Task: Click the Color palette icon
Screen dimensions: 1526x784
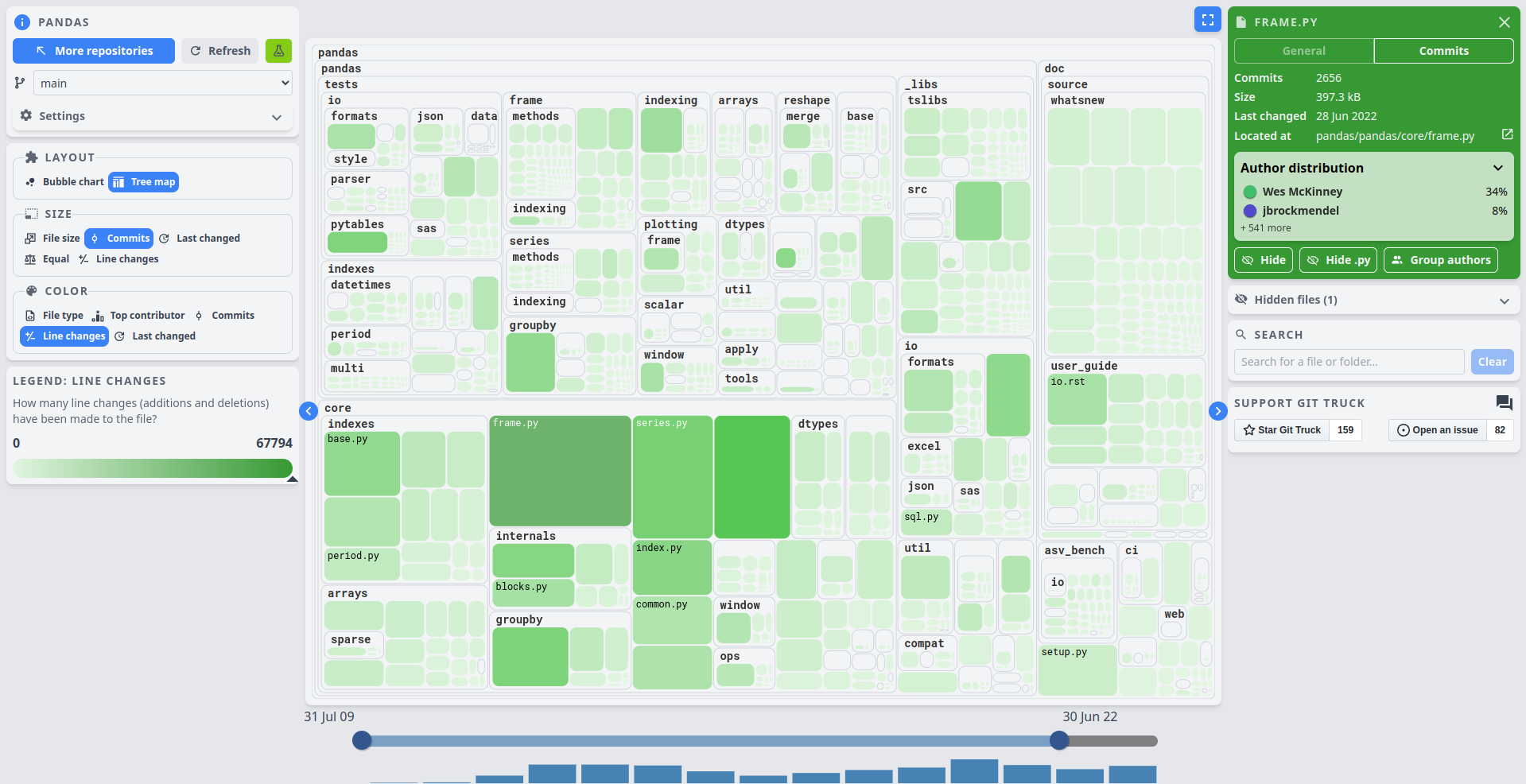Action: pyautogui.click(x=32, y=291)
